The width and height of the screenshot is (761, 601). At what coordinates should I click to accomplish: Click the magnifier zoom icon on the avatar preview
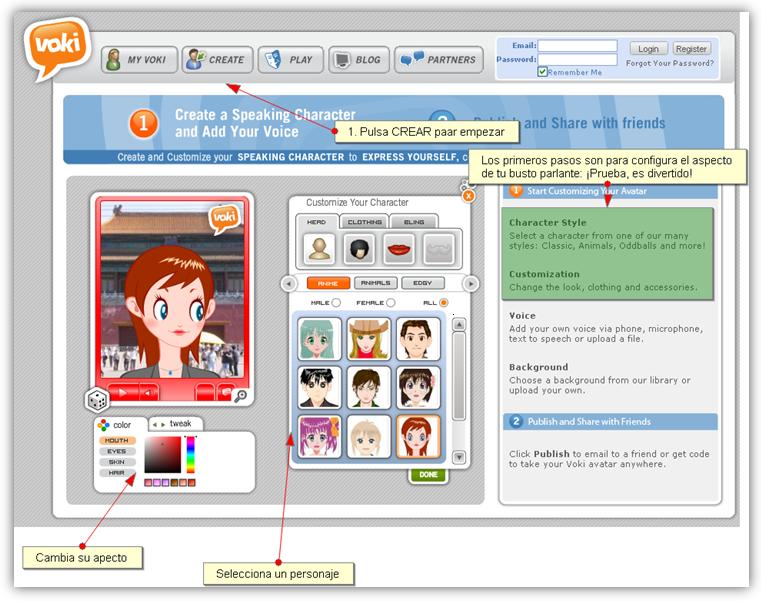[x=241, y=396]
